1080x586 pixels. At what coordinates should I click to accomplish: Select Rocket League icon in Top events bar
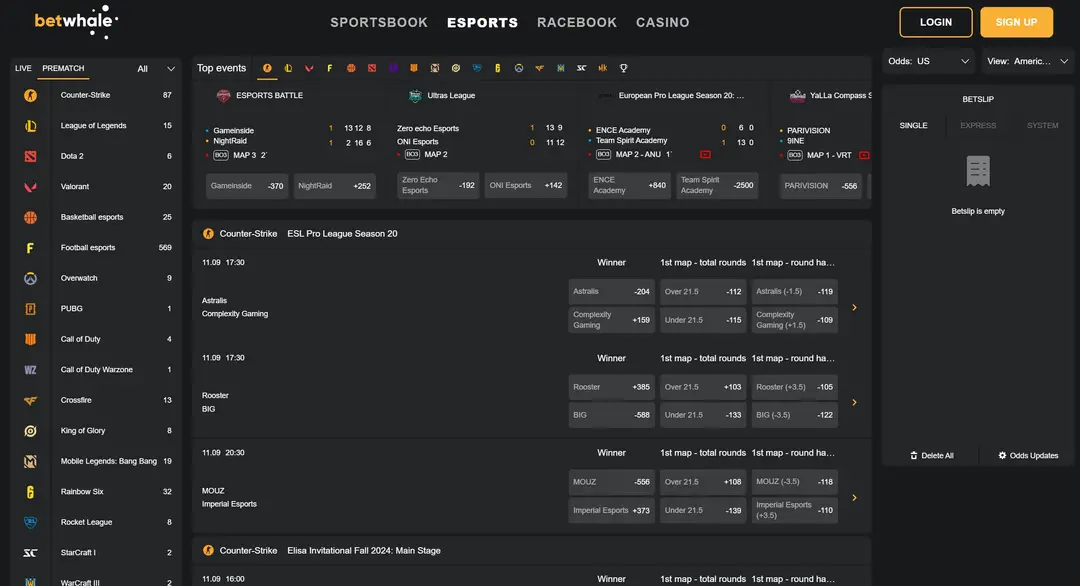point(477,68)
